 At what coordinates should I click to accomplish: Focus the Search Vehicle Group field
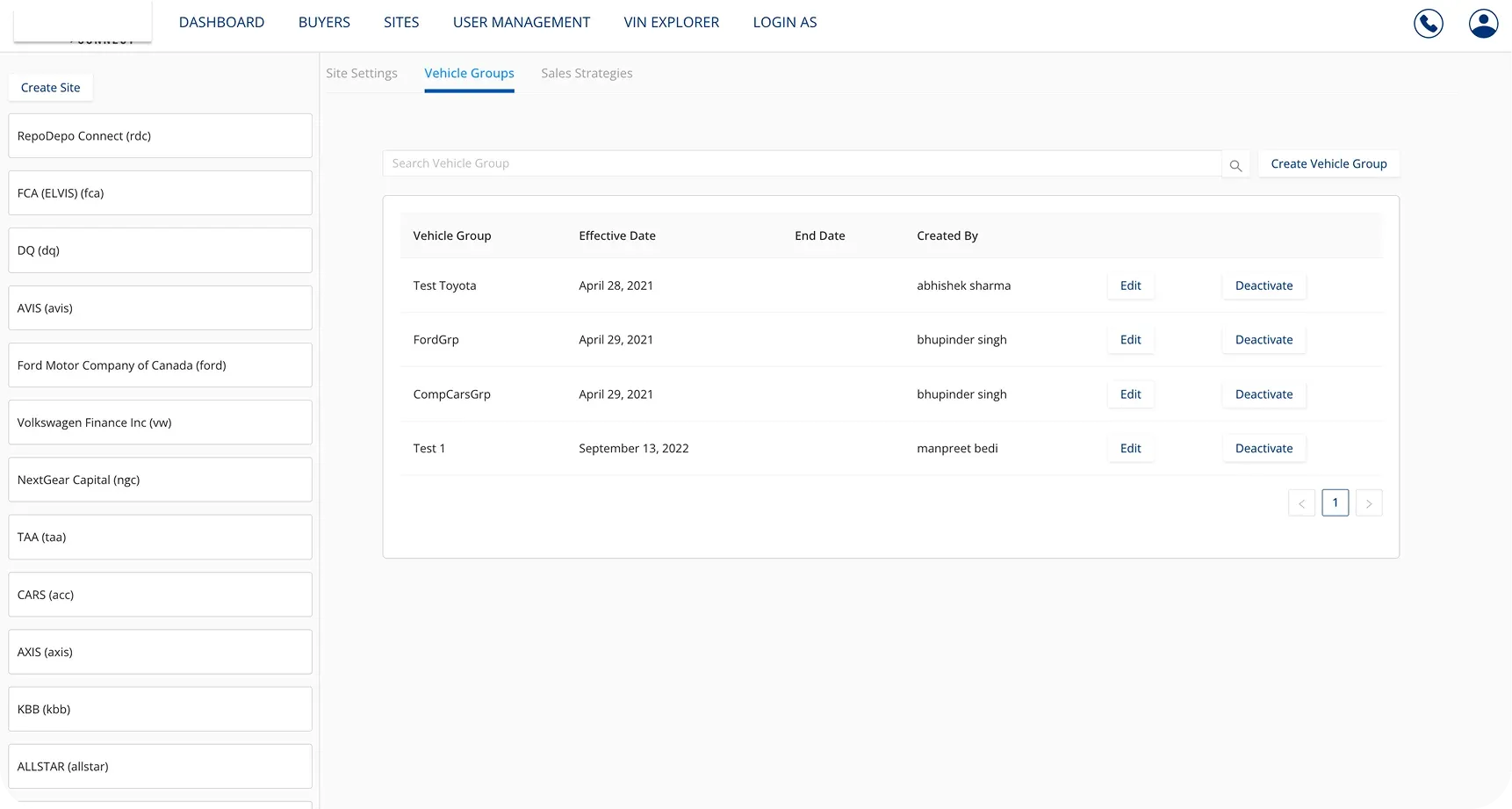point(801,163)
